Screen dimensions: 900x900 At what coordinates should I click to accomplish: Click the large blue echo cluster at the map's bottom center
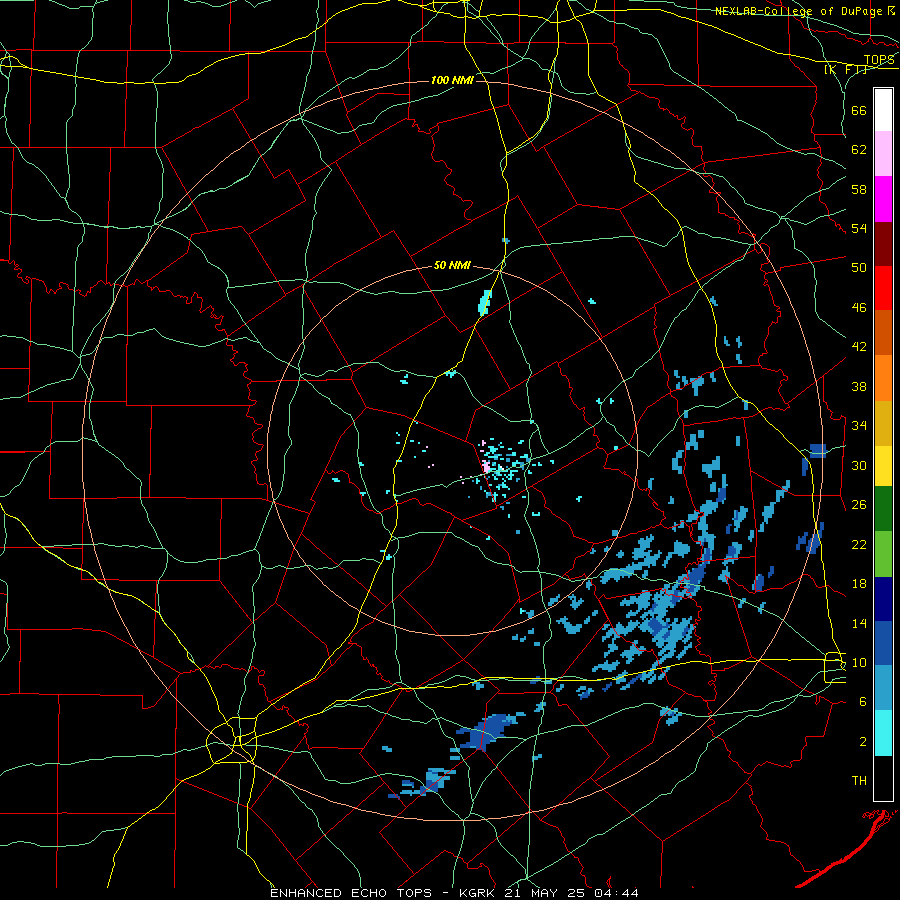(x=487, y=732)
